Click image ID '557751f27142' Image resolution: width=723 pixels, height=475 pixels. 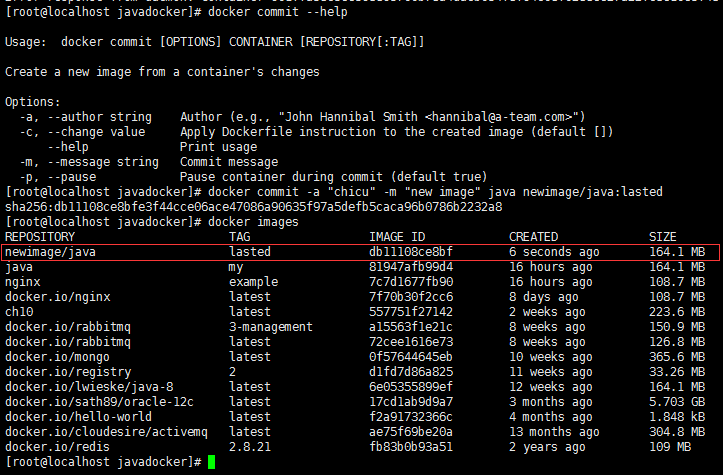(411, 312)
